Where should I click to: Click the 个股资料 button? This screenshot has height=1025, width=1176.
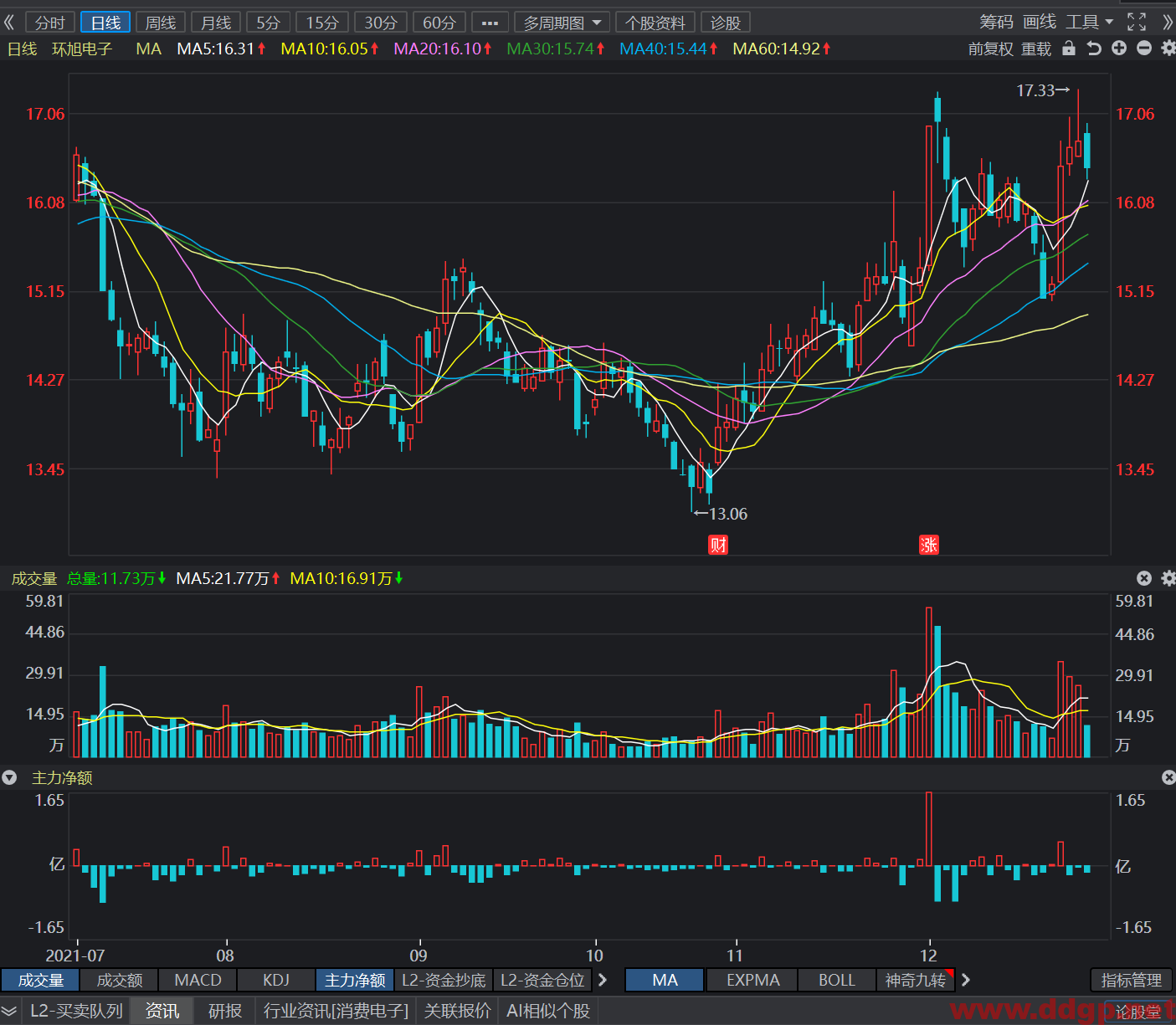[x=655, y=23]
